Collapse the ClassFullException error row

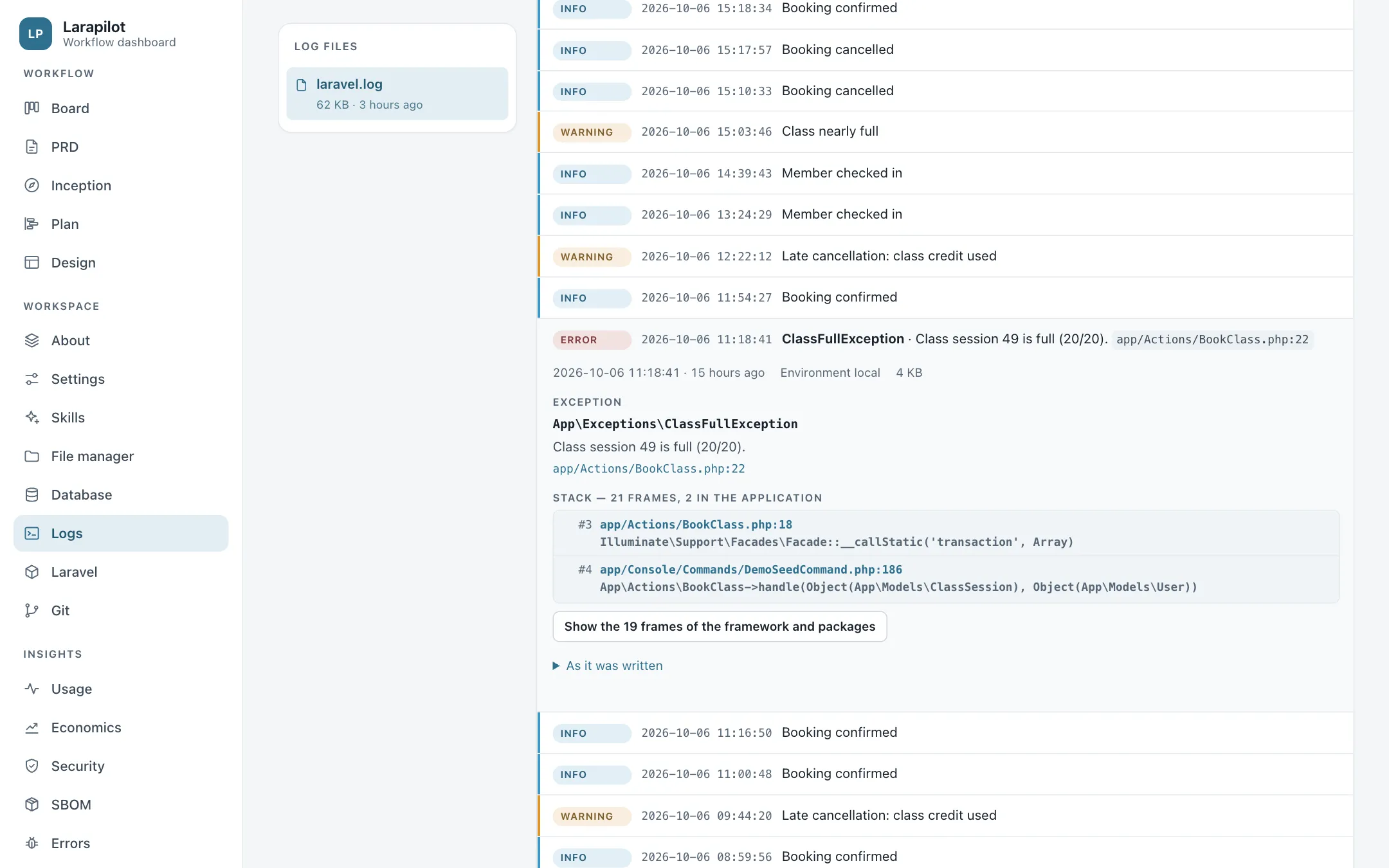(945, 339)
